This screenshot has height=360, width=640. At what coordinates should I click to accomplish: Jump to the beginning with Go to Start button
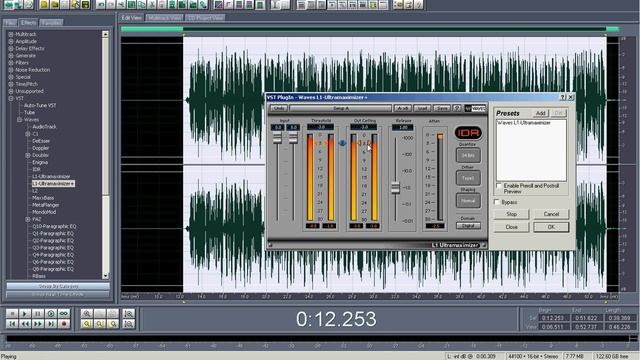click(12, 324)
